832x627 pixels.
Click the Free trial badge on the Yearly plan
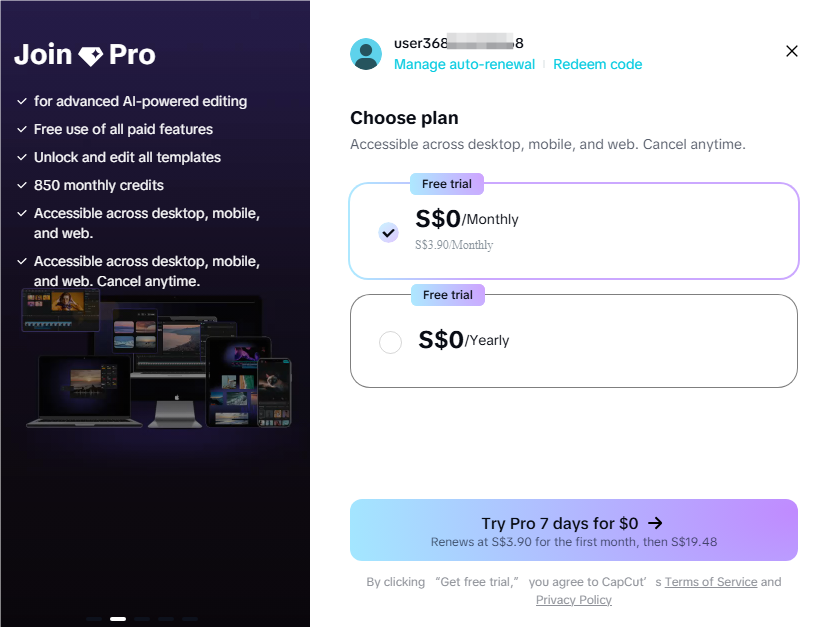pyautogui.click(x=446, y=294)
